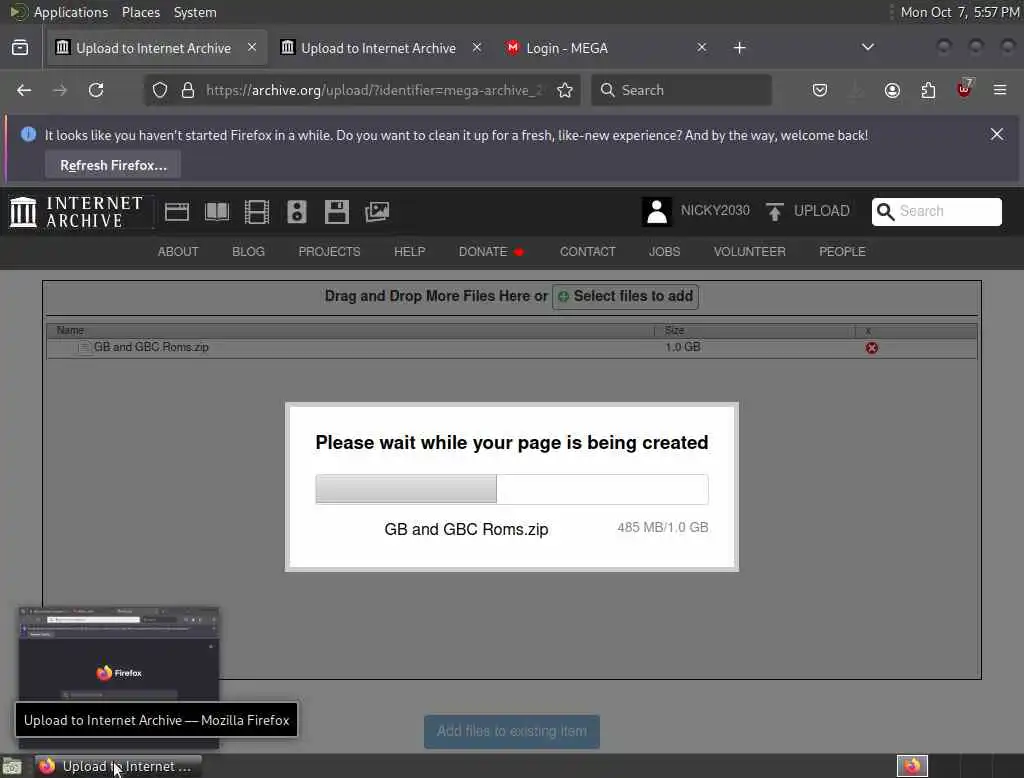Viewport: 1024px width, 778px height.
Task: Open the extensions puzzle icon
Action: pos(928,90)
